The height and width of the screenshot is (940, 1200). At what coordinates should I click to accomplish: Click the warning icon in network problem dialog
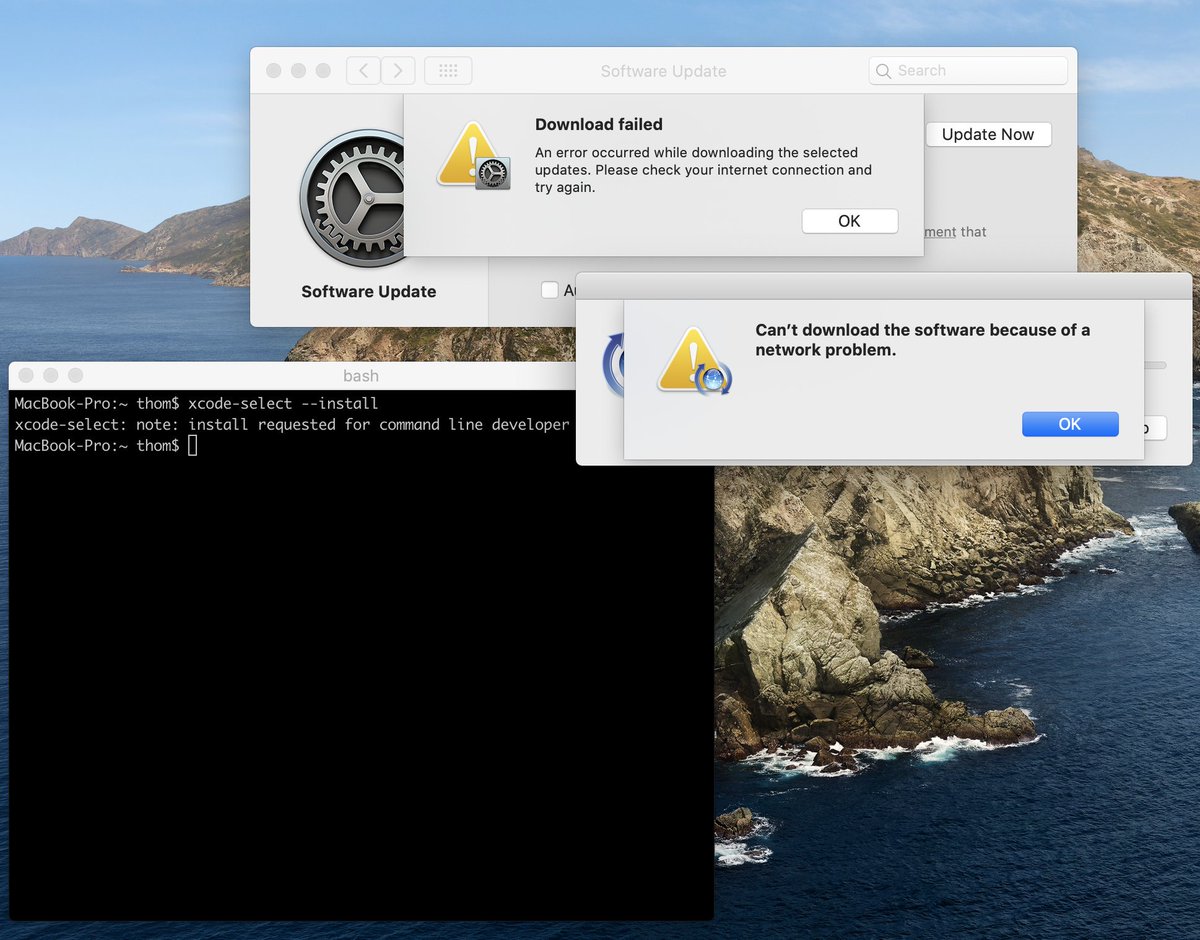pos(693,362)
